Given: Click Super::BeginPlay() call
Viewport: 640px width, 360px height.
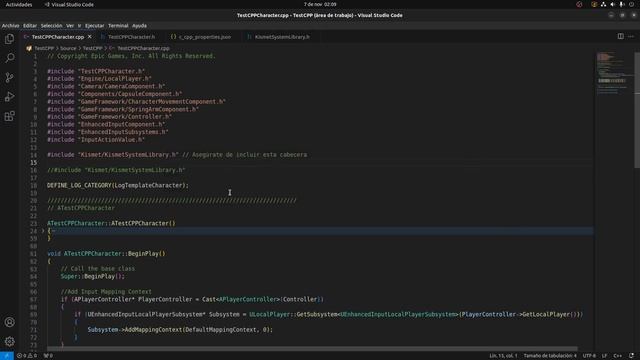Looking at the screenshot, I should (x=92, y=276).
